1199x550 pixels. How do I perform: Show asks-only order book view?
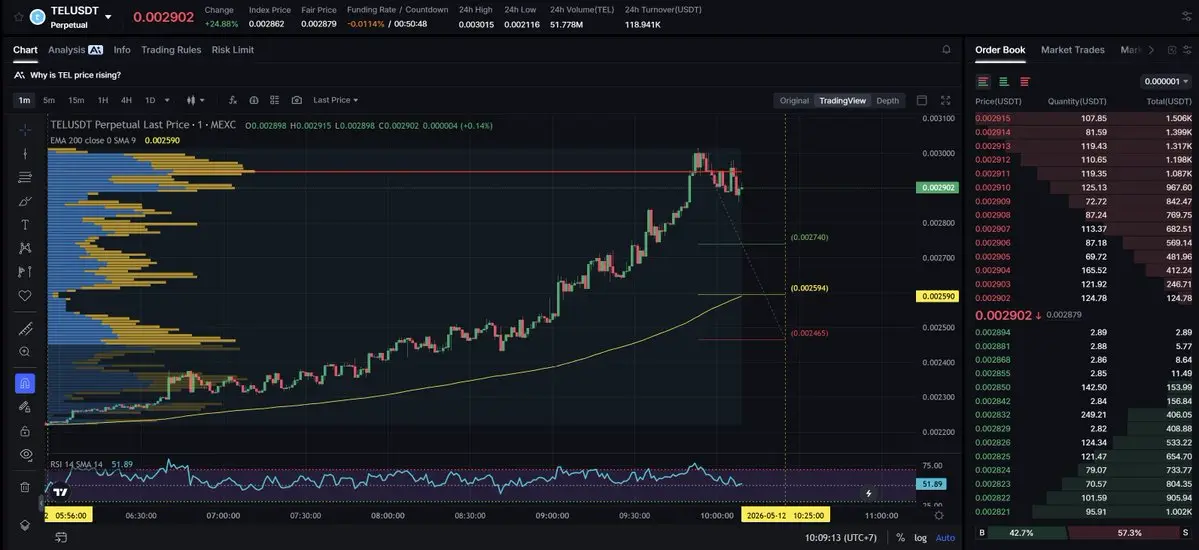tap(1025, 81)
